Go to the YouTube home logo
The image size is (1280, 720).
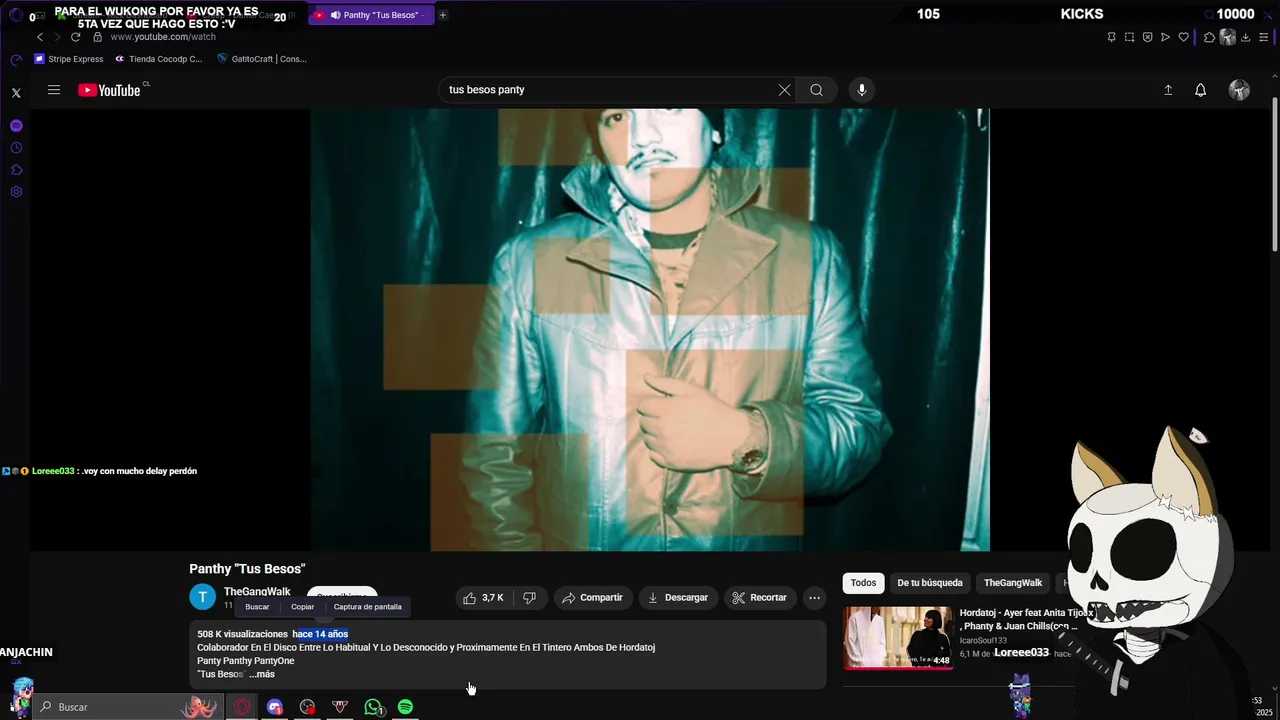(109, 90)
